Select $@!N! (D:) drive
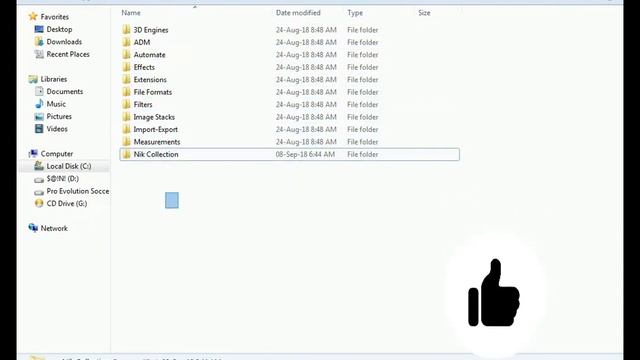640x360 pixels. (x=62, y=178)
